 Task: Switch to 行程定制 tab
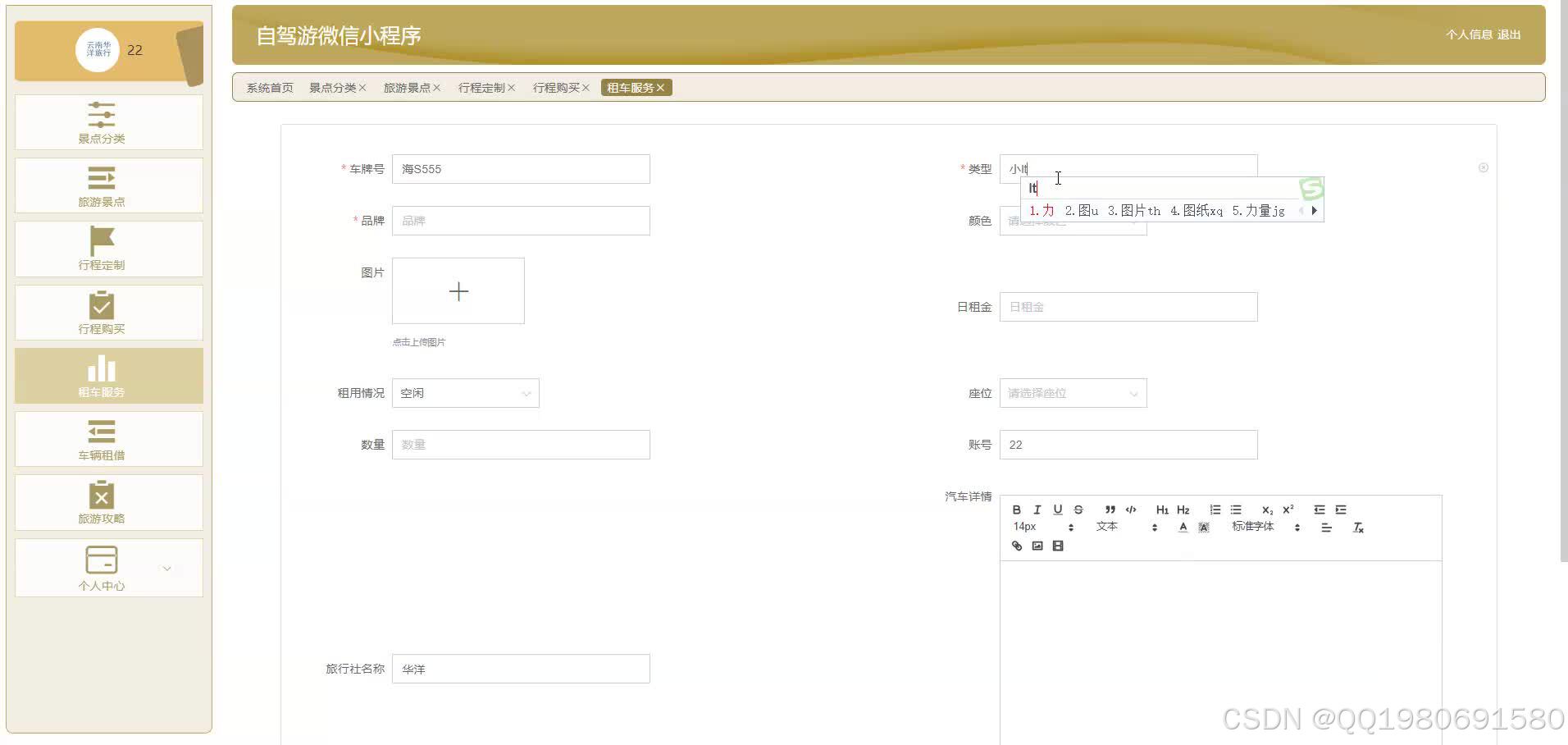pos(481,88)
